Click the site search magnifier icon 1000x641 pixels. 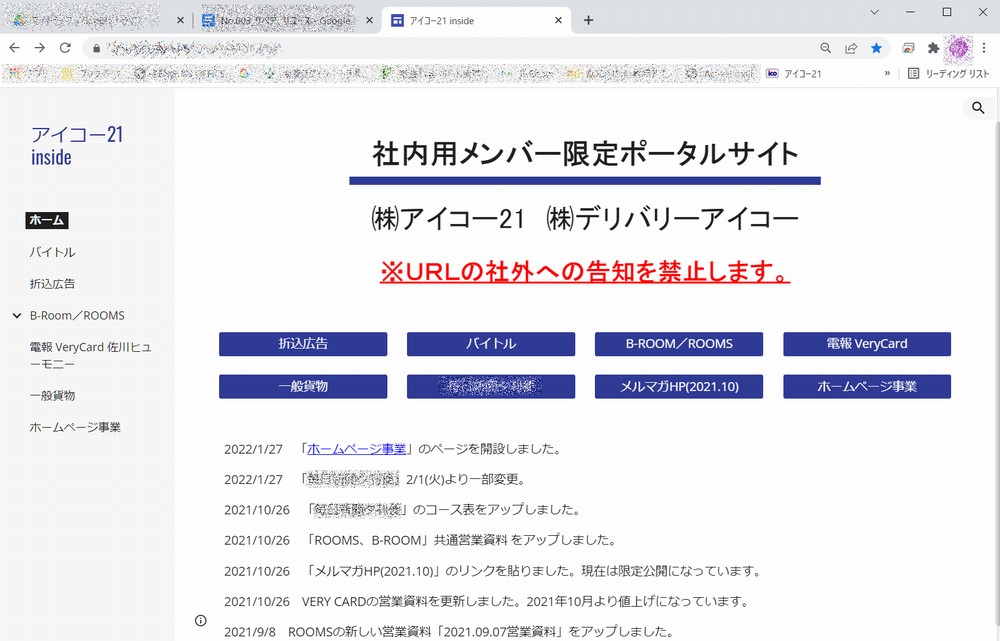[x=978, y=108]
